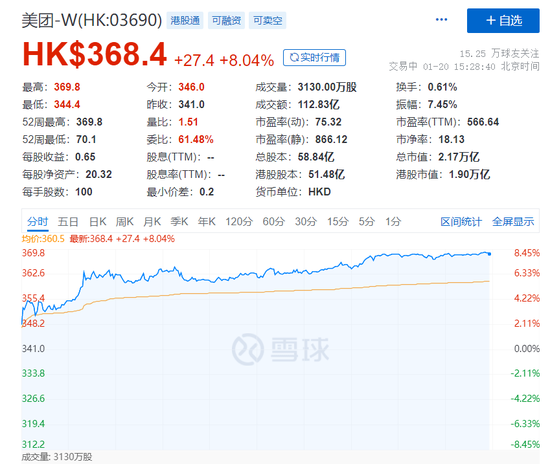
Task: Switch to the 5分 chart tab
Action: 367,221
